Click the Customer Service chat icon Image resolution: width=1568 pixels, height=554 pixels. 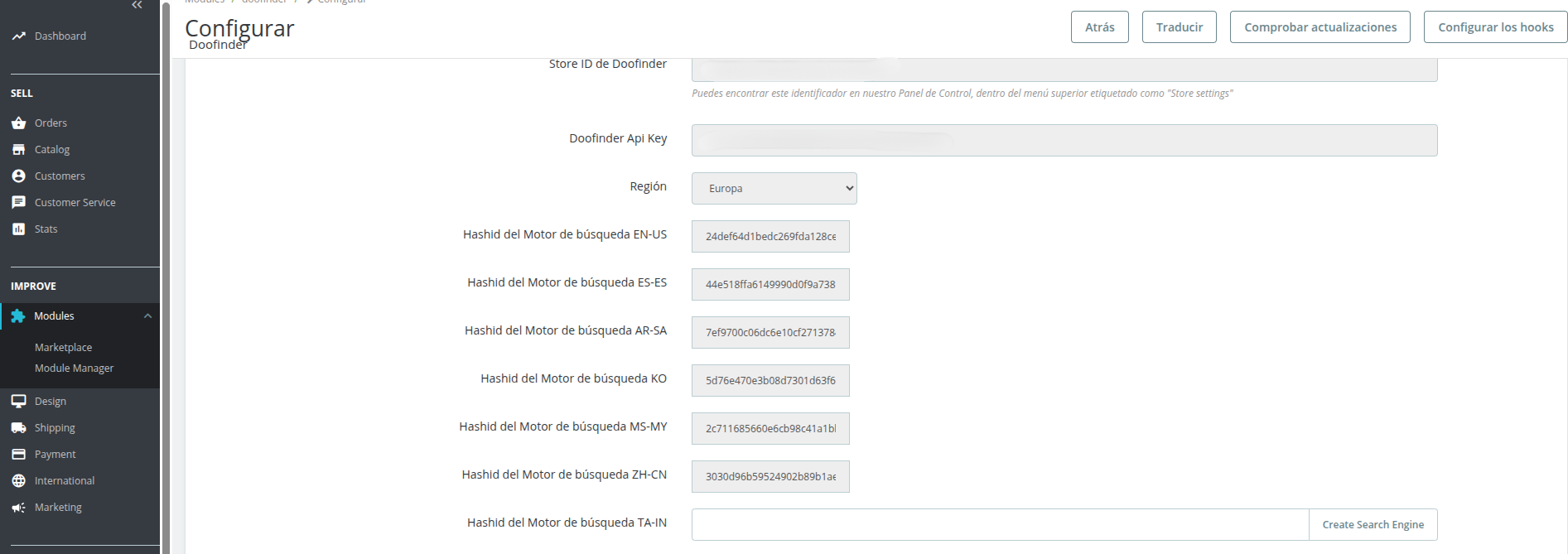tap(18, 203)
